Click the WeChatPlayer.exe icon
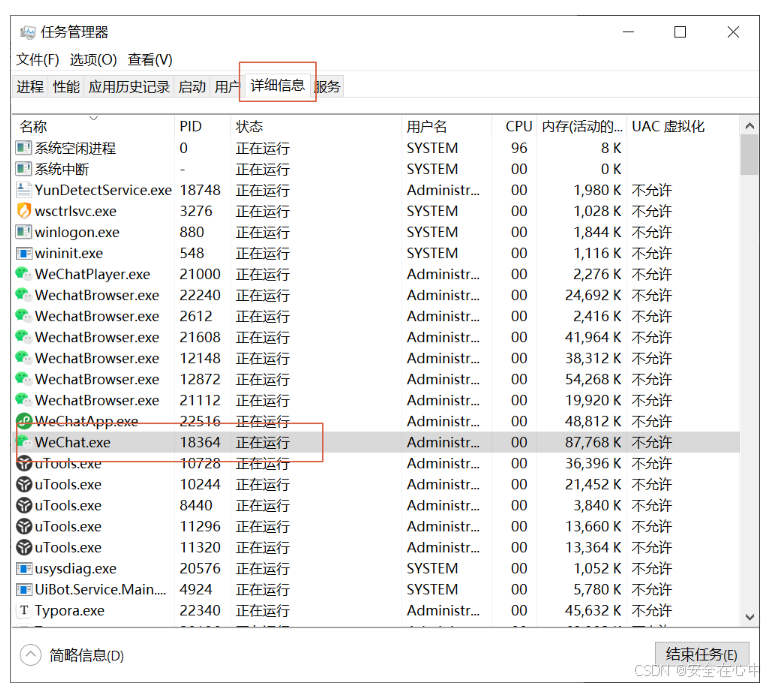The image size is (768, 684). pyautogui.click(x=24, y=273)
